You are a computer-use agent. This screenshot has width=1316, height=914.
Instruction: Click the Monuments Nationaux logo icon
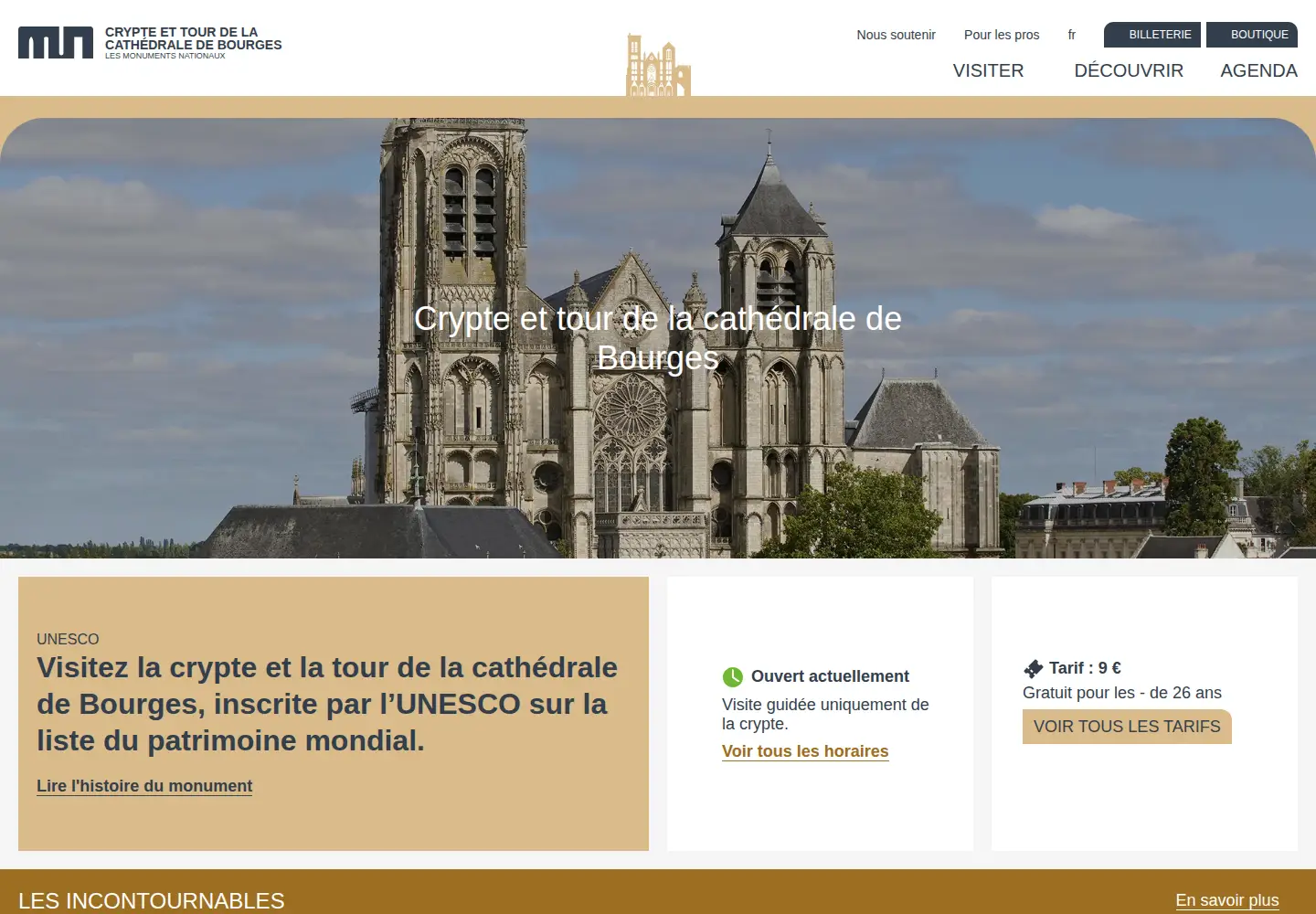(x=56, y=43)
